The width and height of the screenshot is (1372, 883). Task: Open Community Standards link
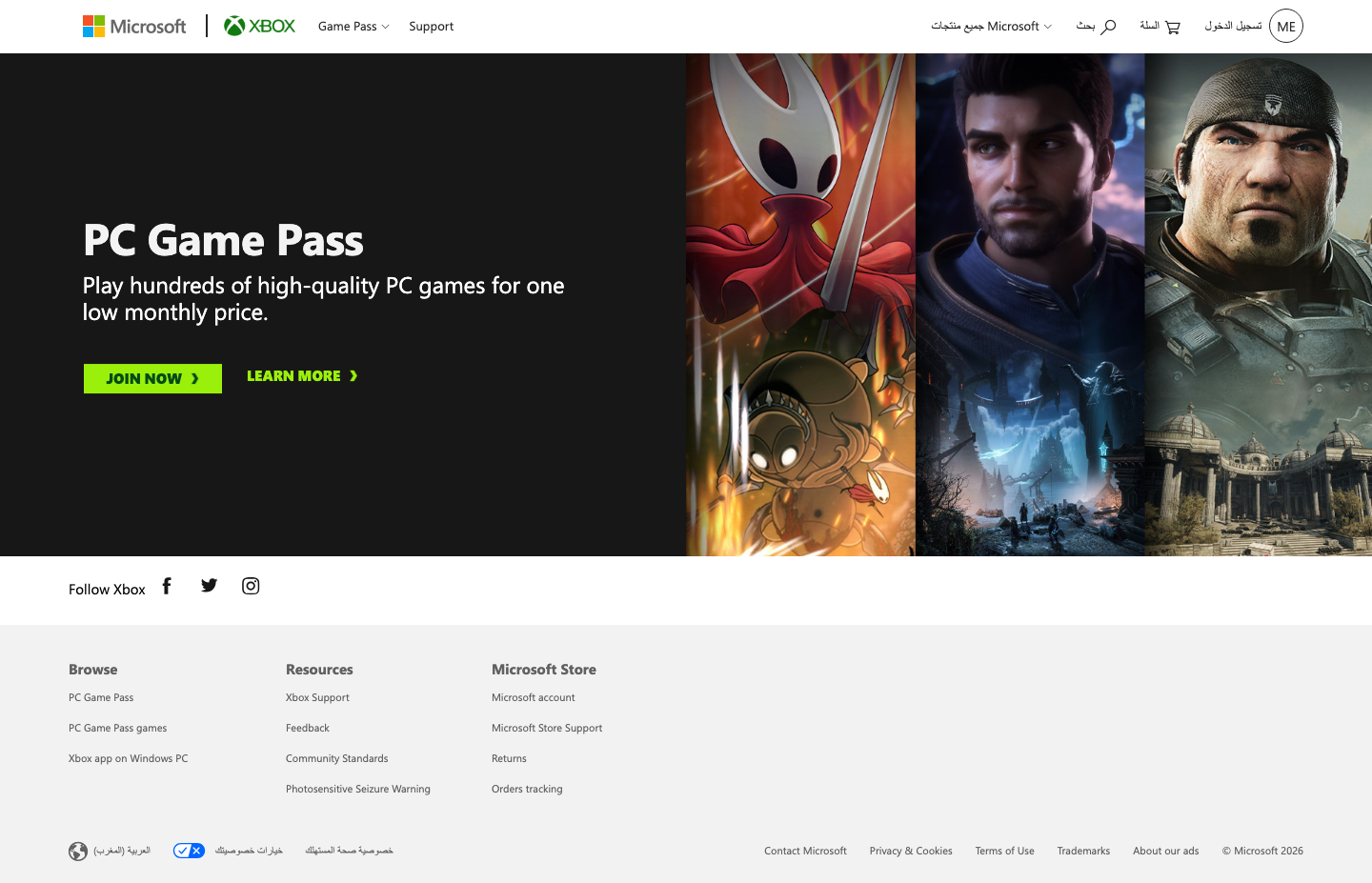point(337,758)
